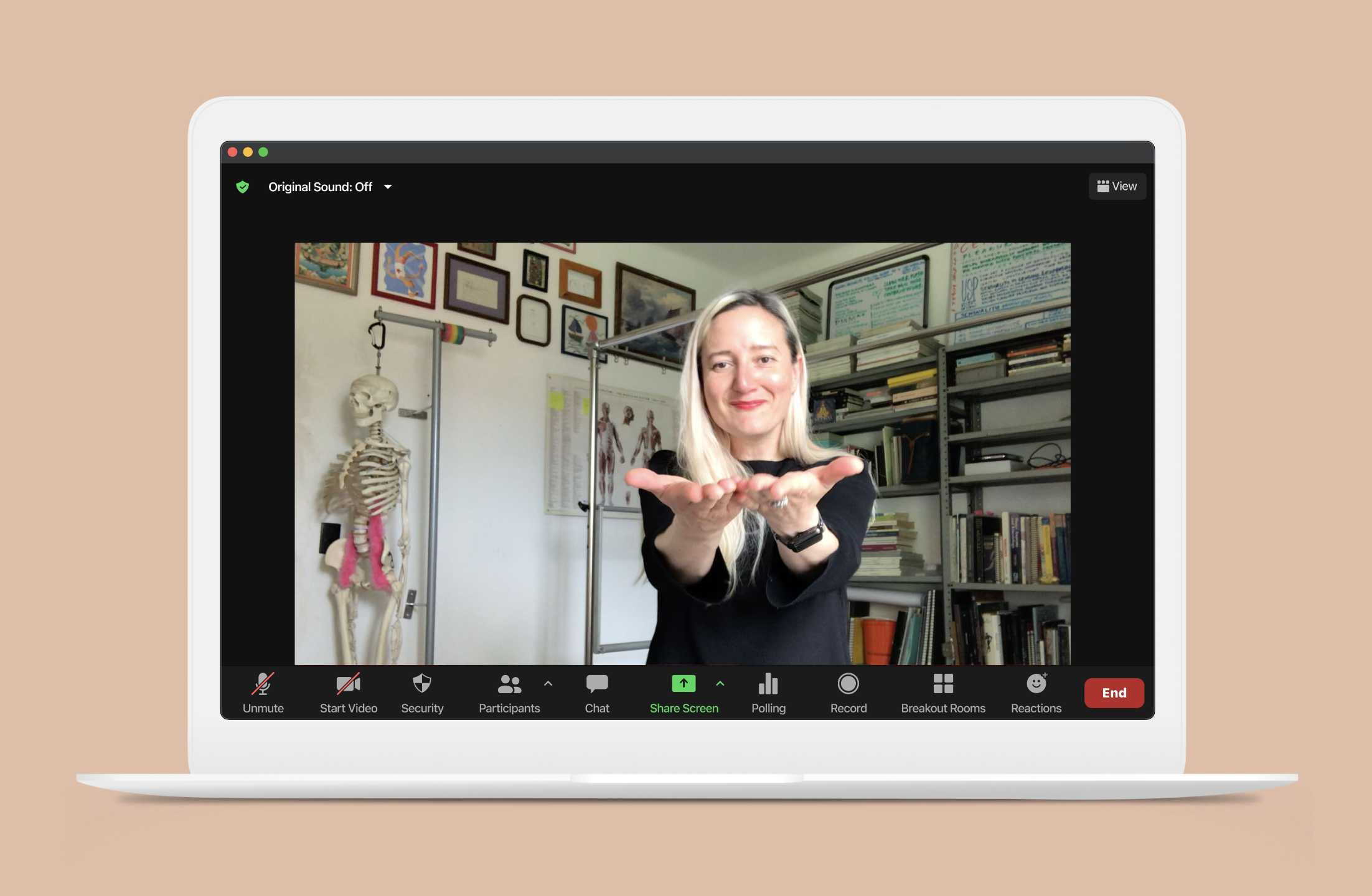
Task: Open the Chat panel
Action: tap(596, 692)
